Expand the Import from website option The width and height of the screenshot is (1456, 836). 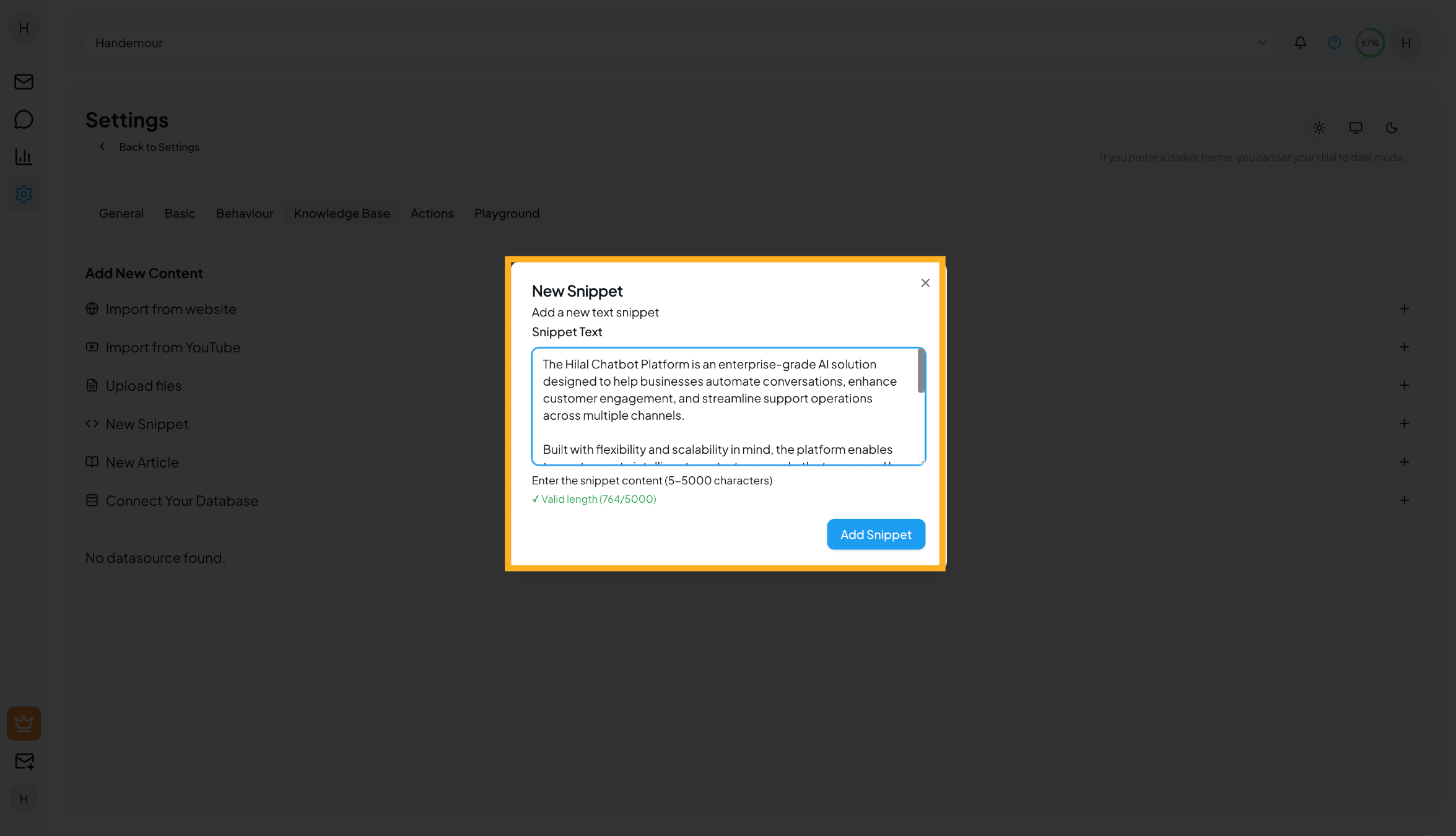click(1405, 308)
